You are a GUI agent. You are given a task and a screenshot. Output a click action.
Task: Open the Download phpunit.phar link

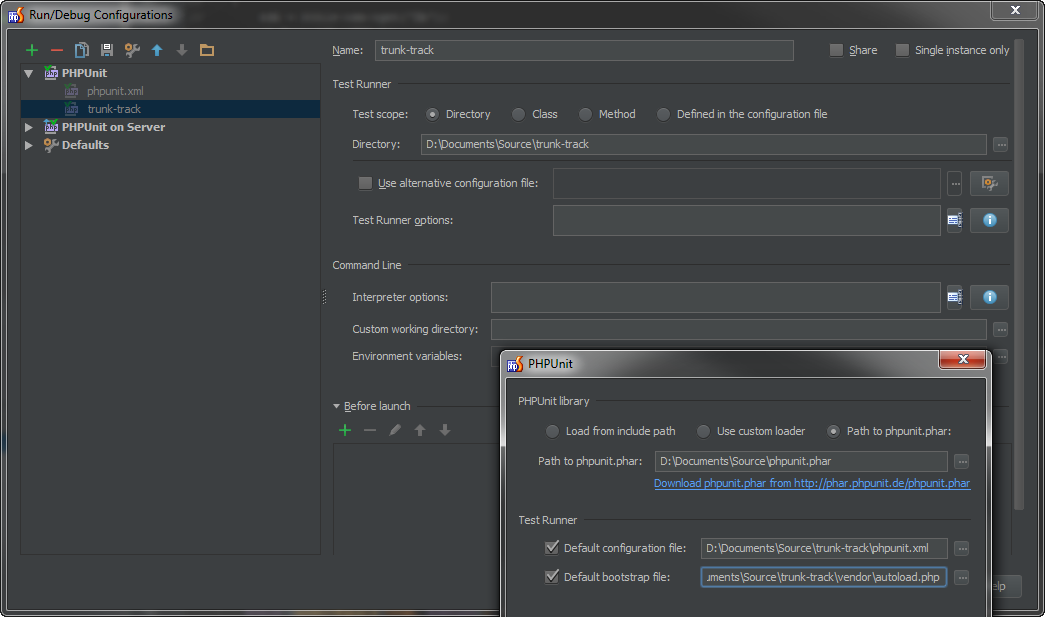coord(811,483)
